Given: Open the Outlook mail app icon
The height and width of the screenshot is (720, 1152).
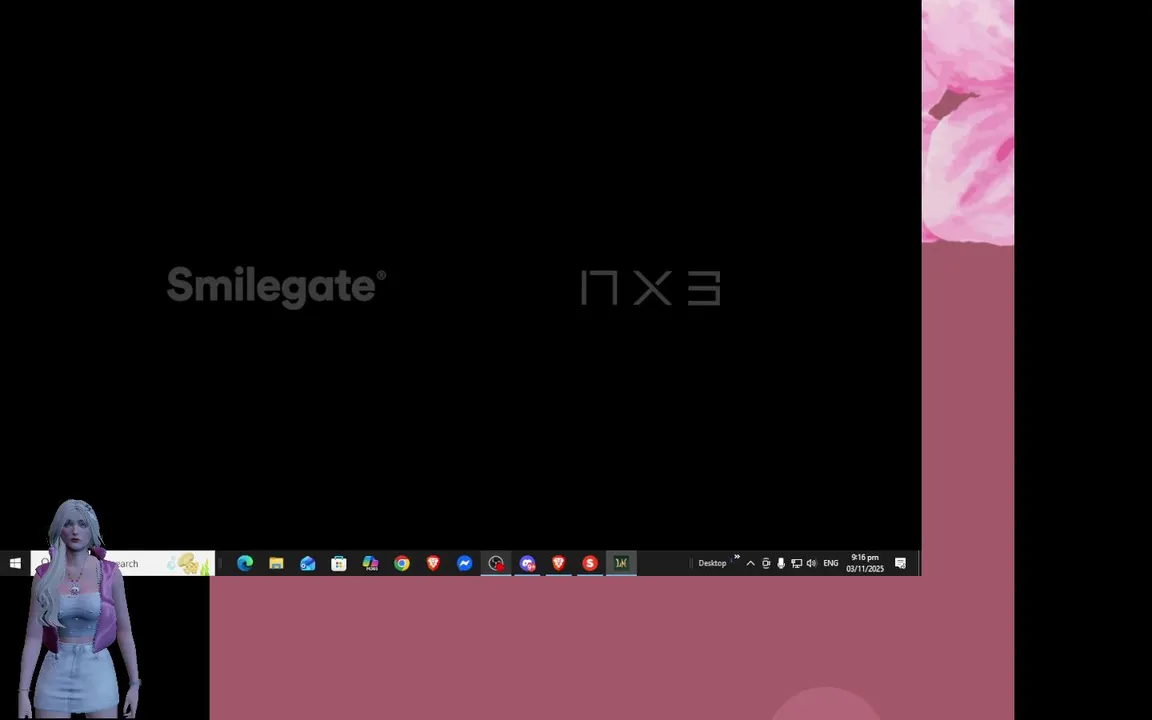Looking at the screenshot, I should tap(307, 564).
